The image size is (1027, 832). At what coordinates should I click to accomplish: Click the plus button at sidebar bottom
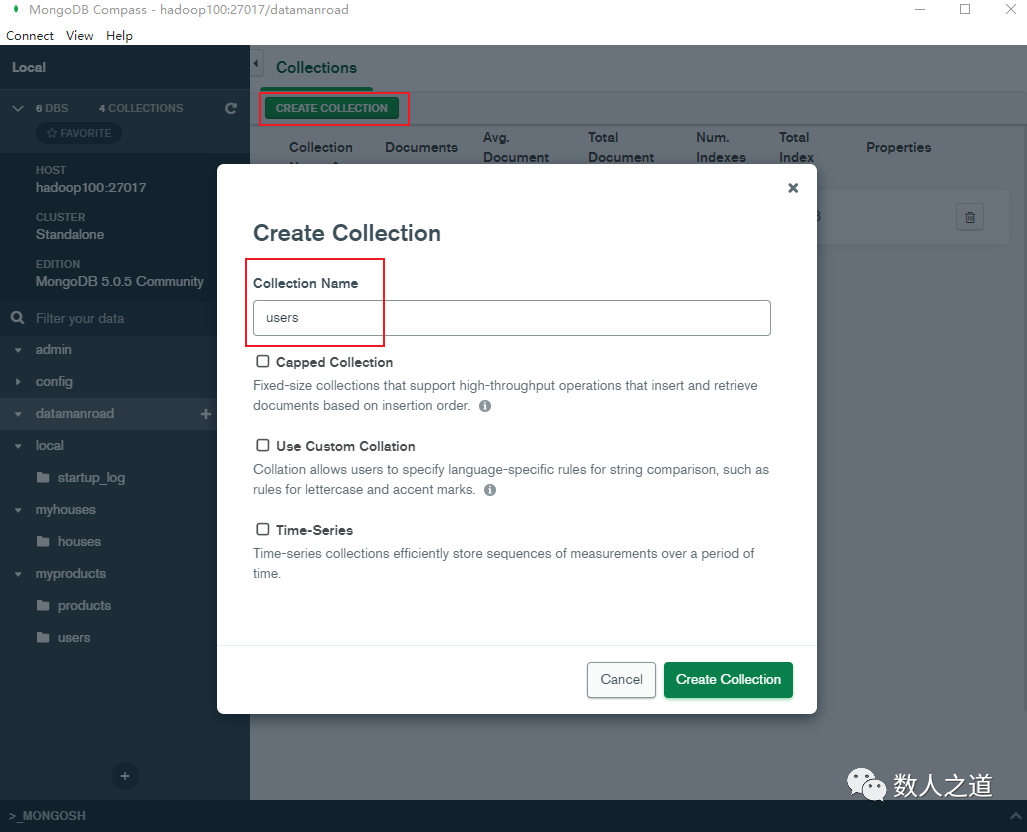[x=124, y=776]
